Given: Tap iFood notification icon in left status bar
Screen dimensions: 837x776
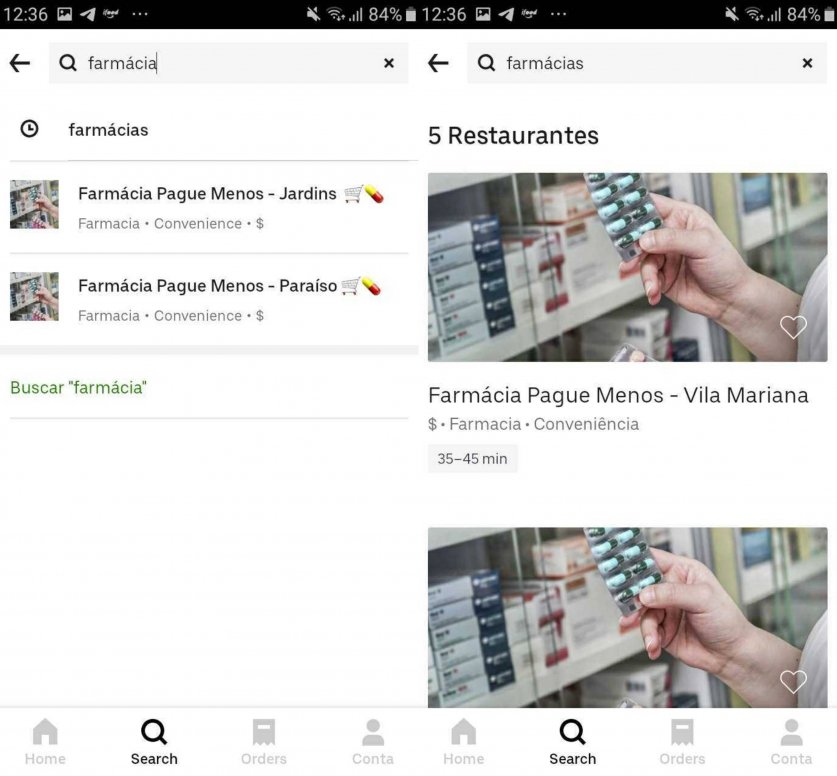Looking at the screenshot, I should tap(110, 13).
